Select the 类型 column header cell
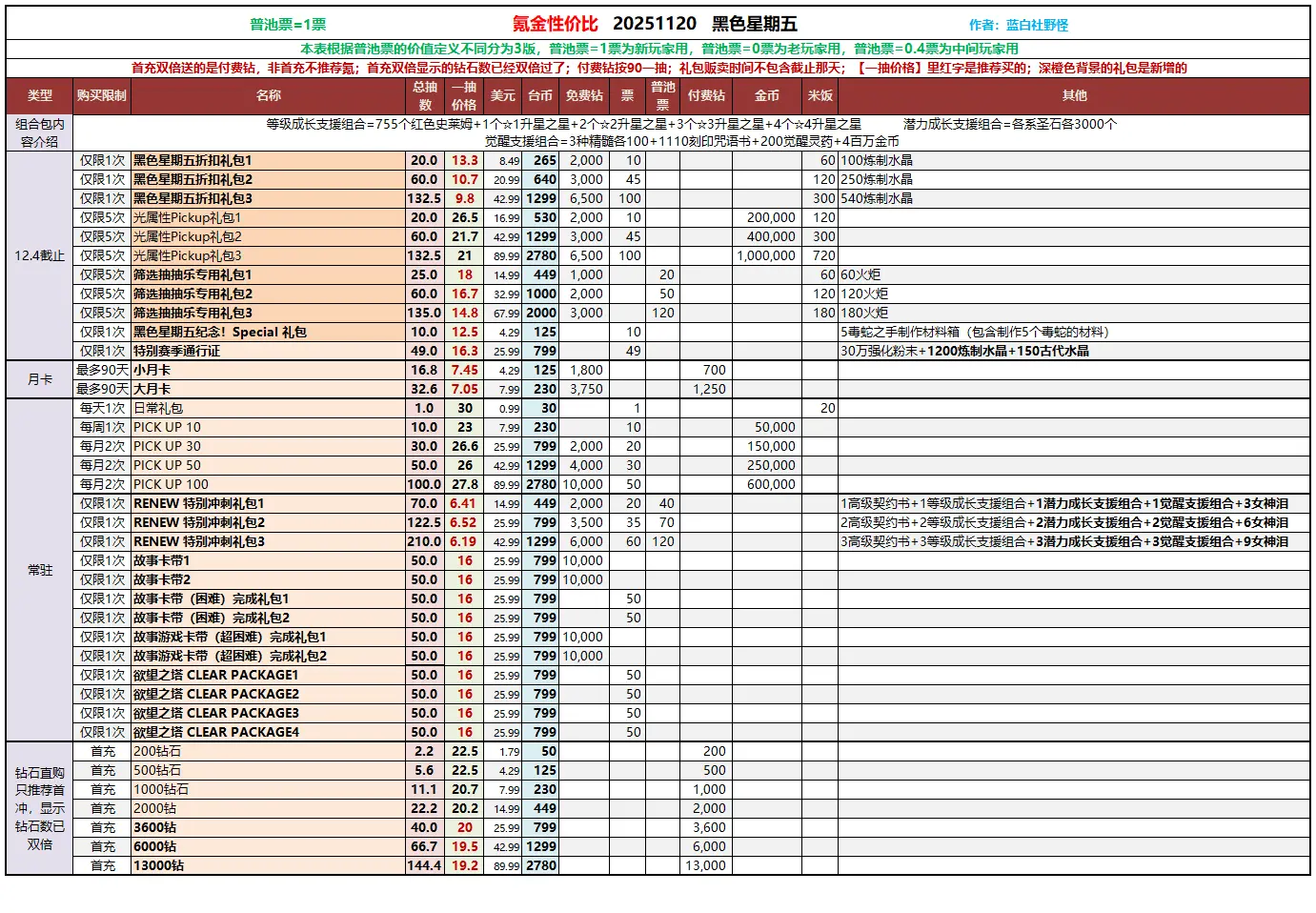This screenshot has height=913, width=1316. tap(40, 95)
